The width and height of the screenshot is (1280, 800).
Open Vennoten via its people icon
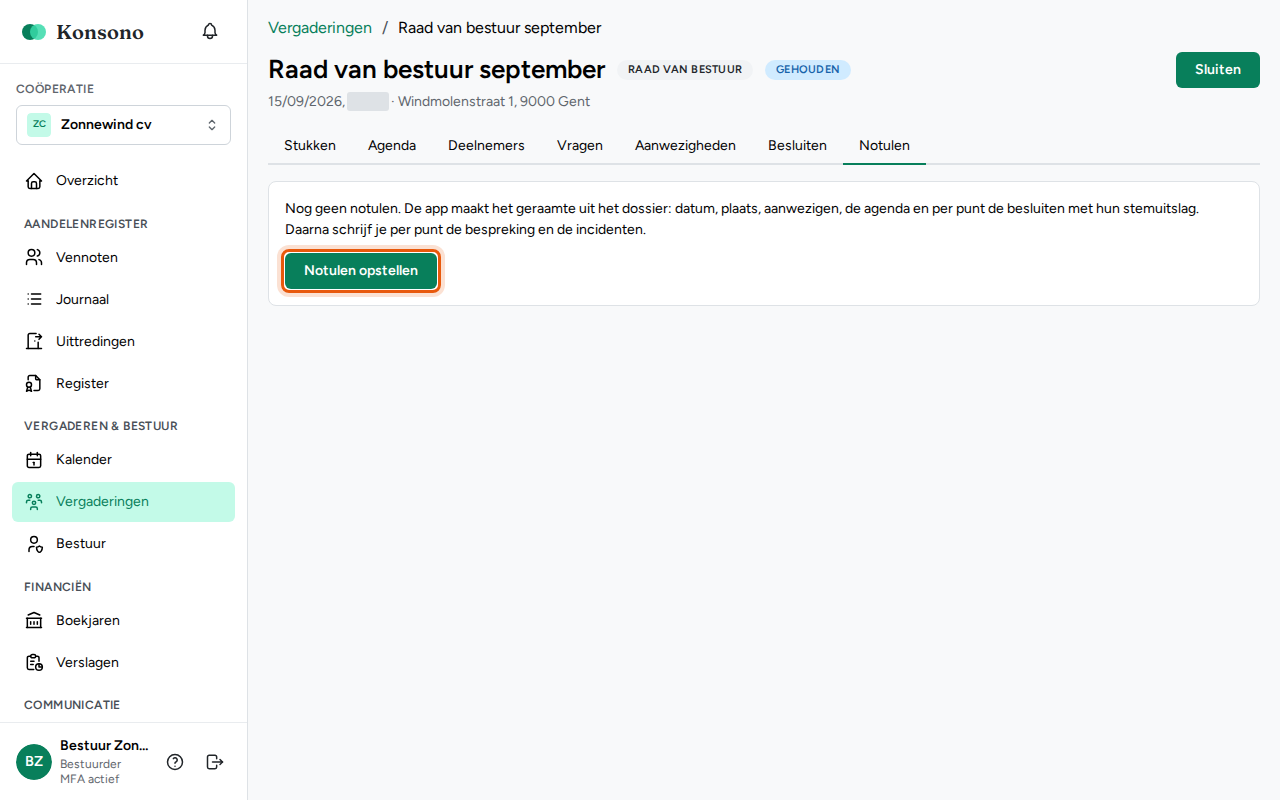(34, 258)
